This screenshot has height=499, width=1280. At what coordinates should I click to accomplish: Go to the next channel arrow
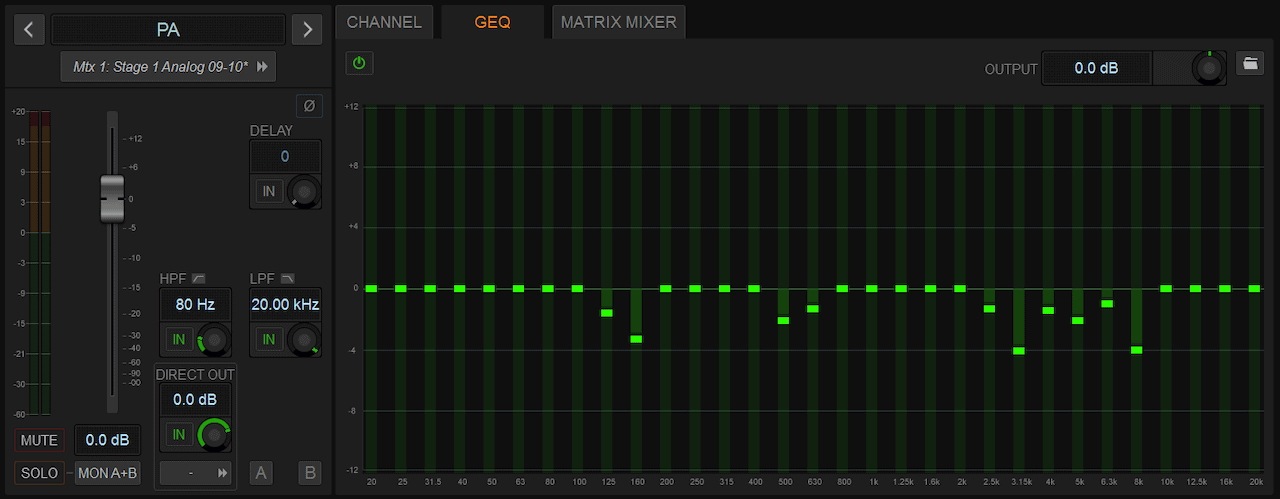click(307, 30)
